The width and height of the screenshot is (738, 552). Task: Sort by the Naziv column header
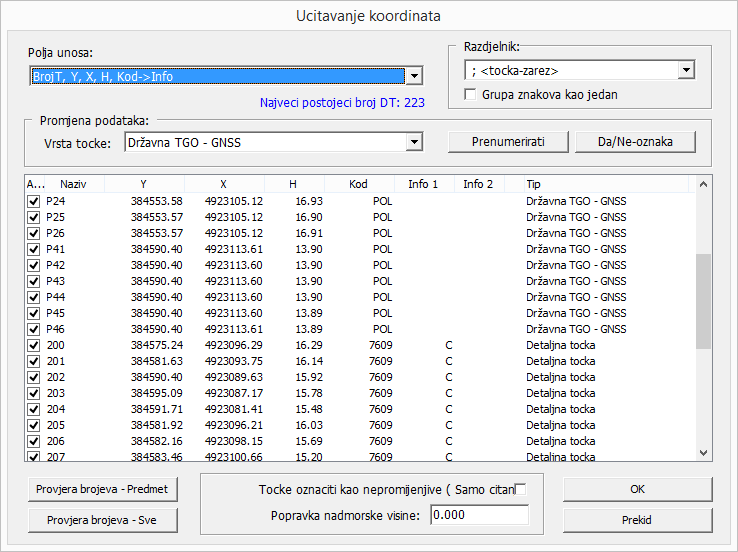click(73, 184)
